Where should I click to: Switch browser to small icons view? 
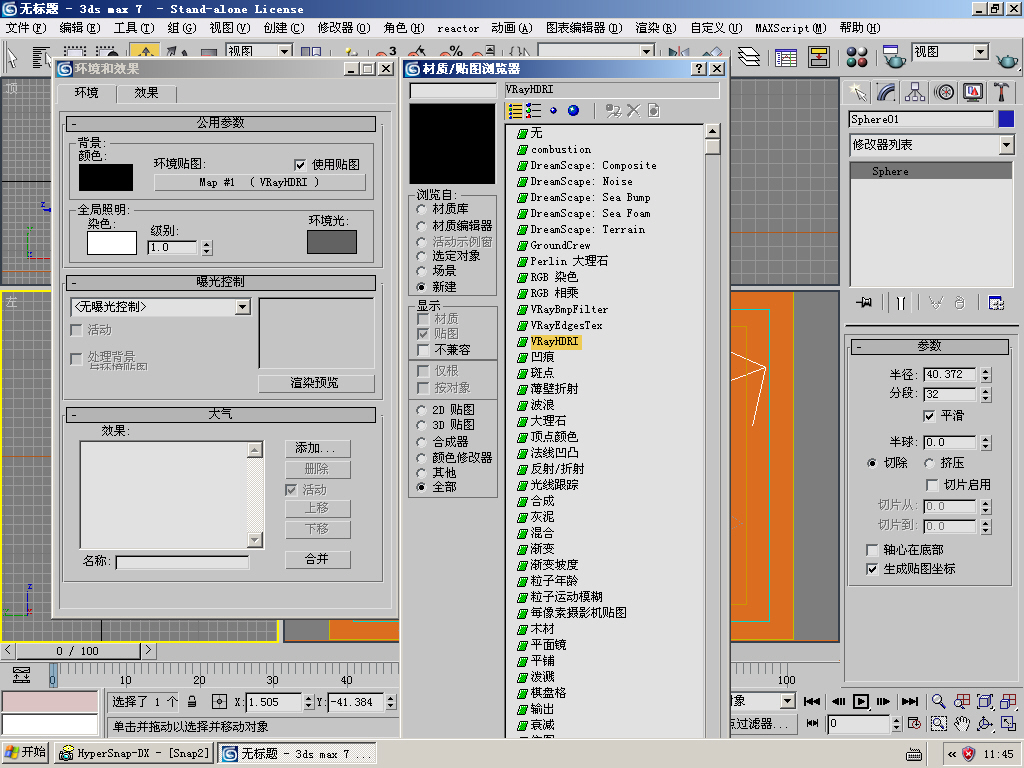point(553,111)
